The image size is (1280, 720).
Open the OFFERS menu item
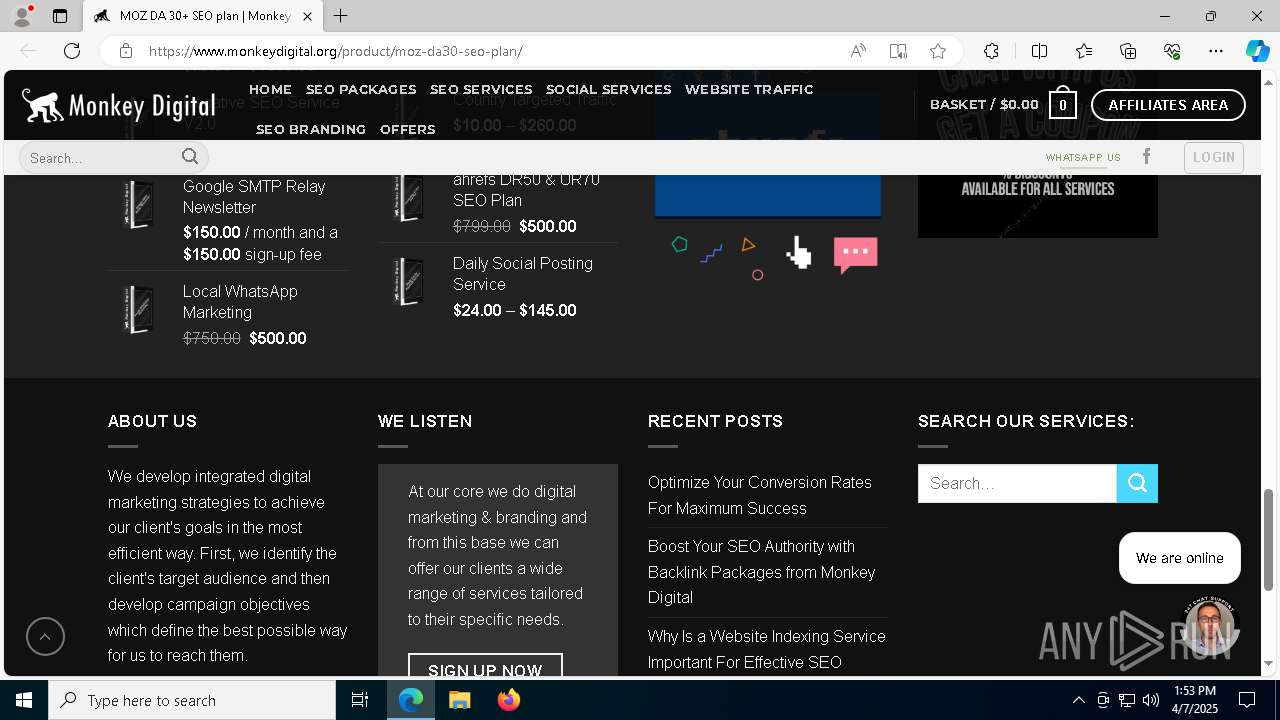tap(407, 129)
